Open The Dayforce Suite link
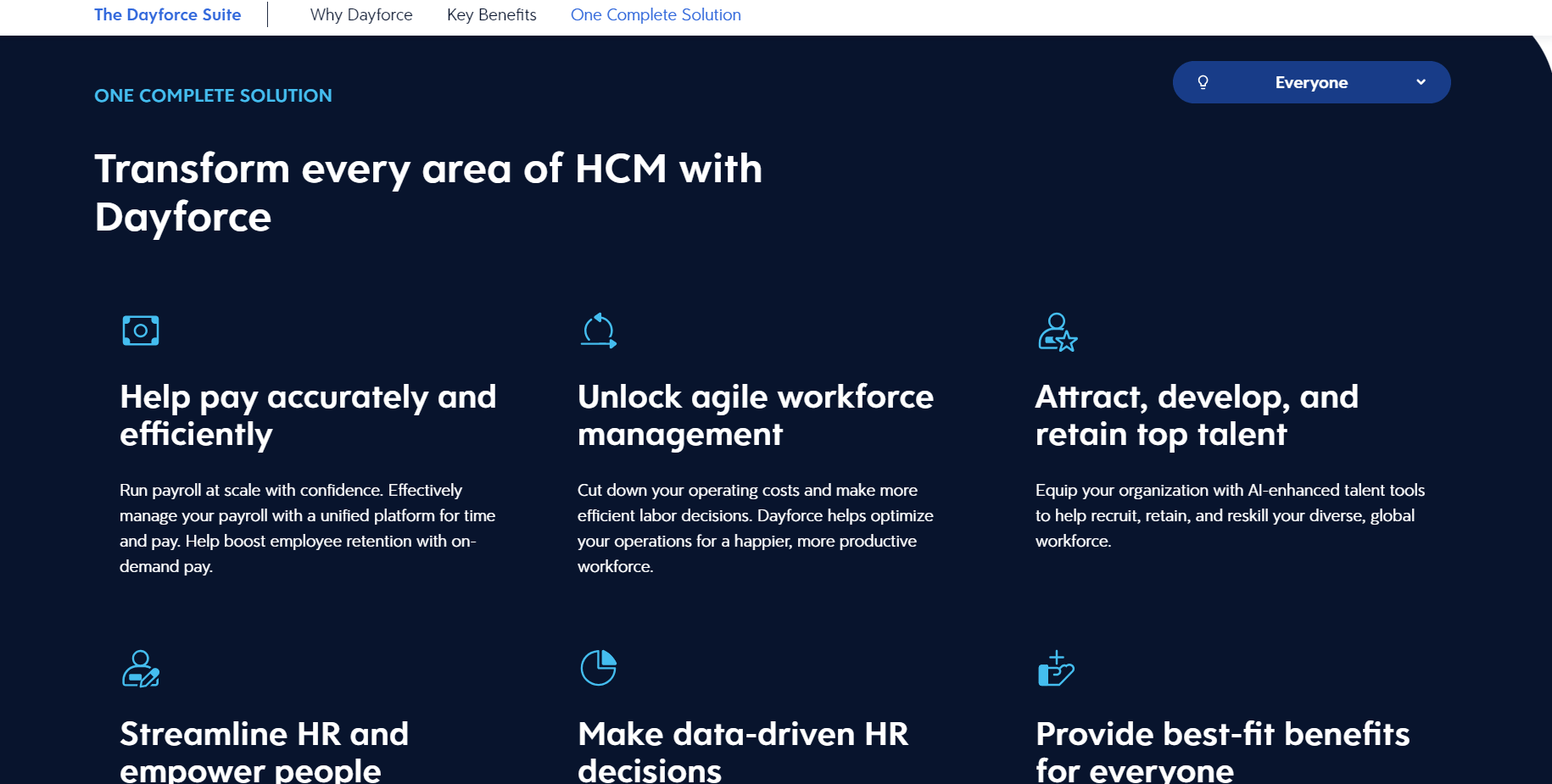The image size is (1552, 784). tap(168, 14)
